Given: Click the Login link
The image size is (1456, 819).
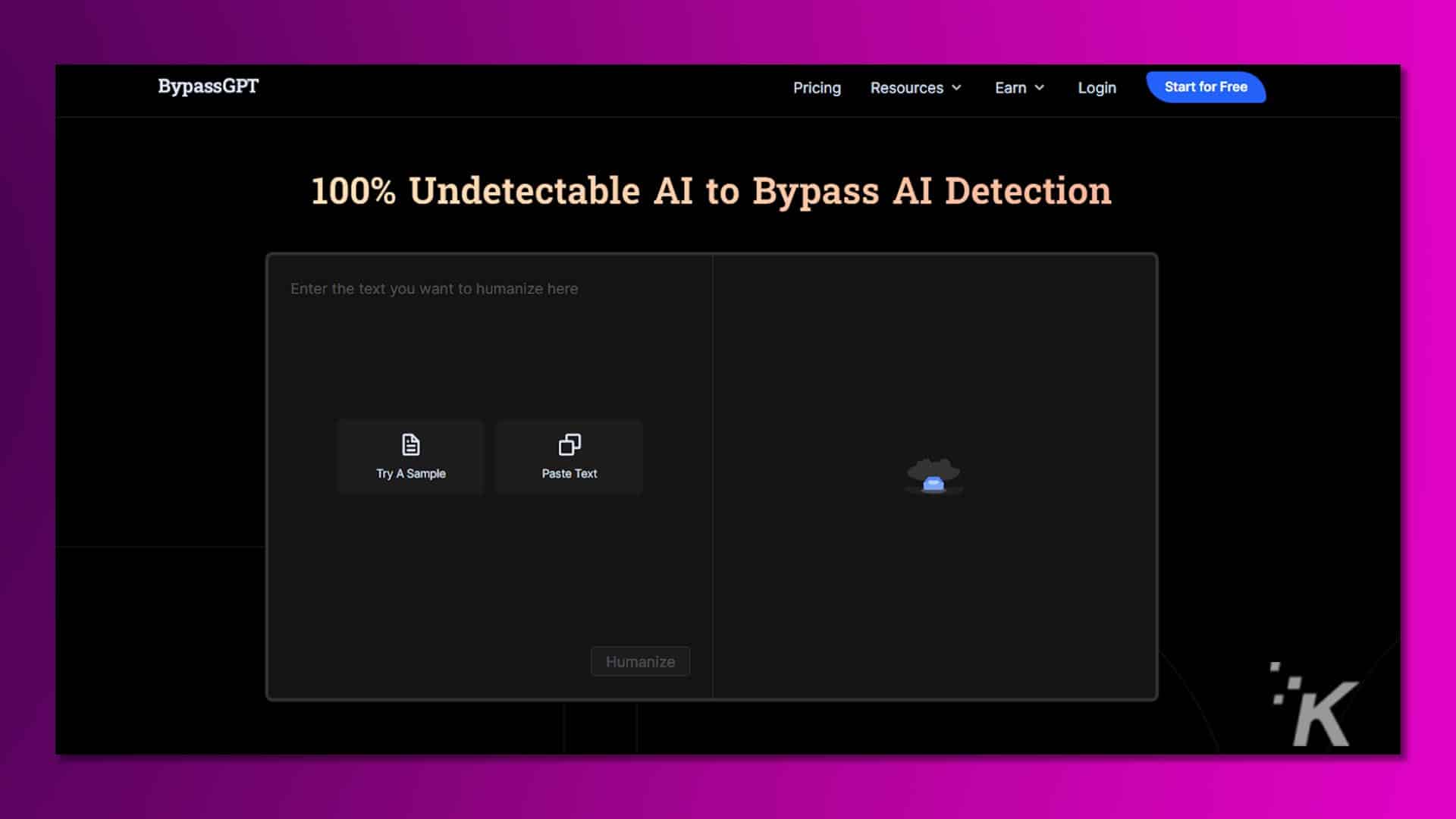Looking at the screenshot, I should click(x=1096, y=88).
